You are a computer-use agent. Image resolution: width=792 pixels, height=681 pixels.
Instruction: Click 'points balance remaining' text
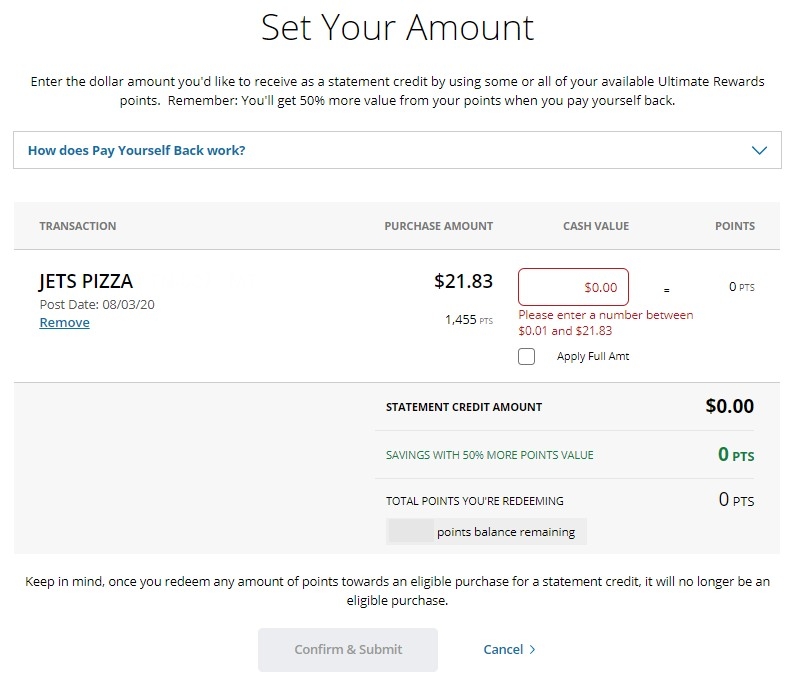tap(505, 532)
